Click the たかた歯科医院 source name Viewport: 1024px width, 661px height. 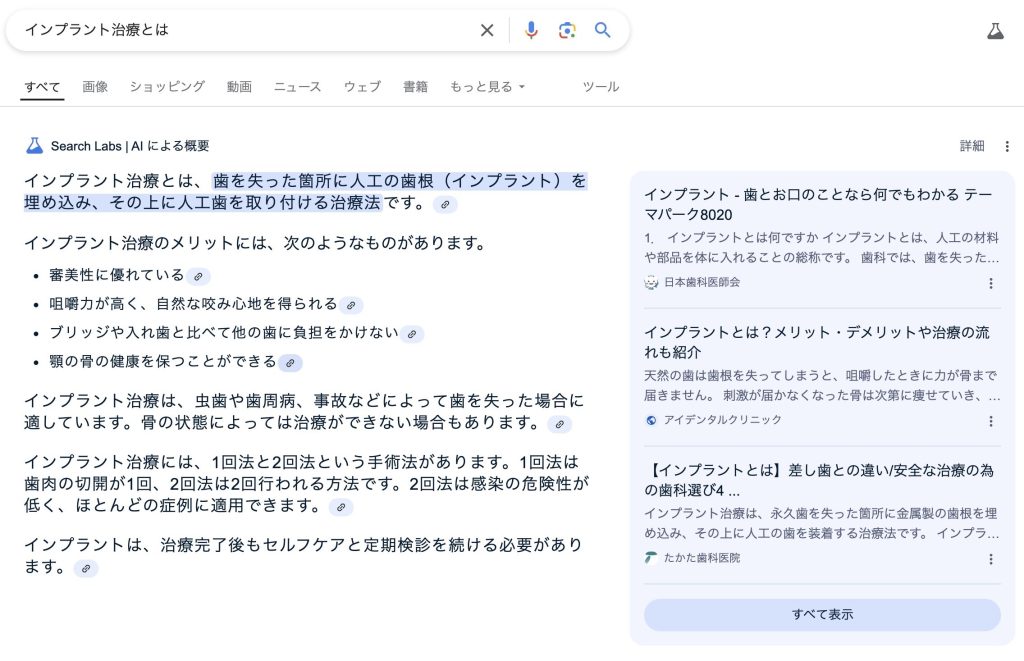[x=702, y=558]
